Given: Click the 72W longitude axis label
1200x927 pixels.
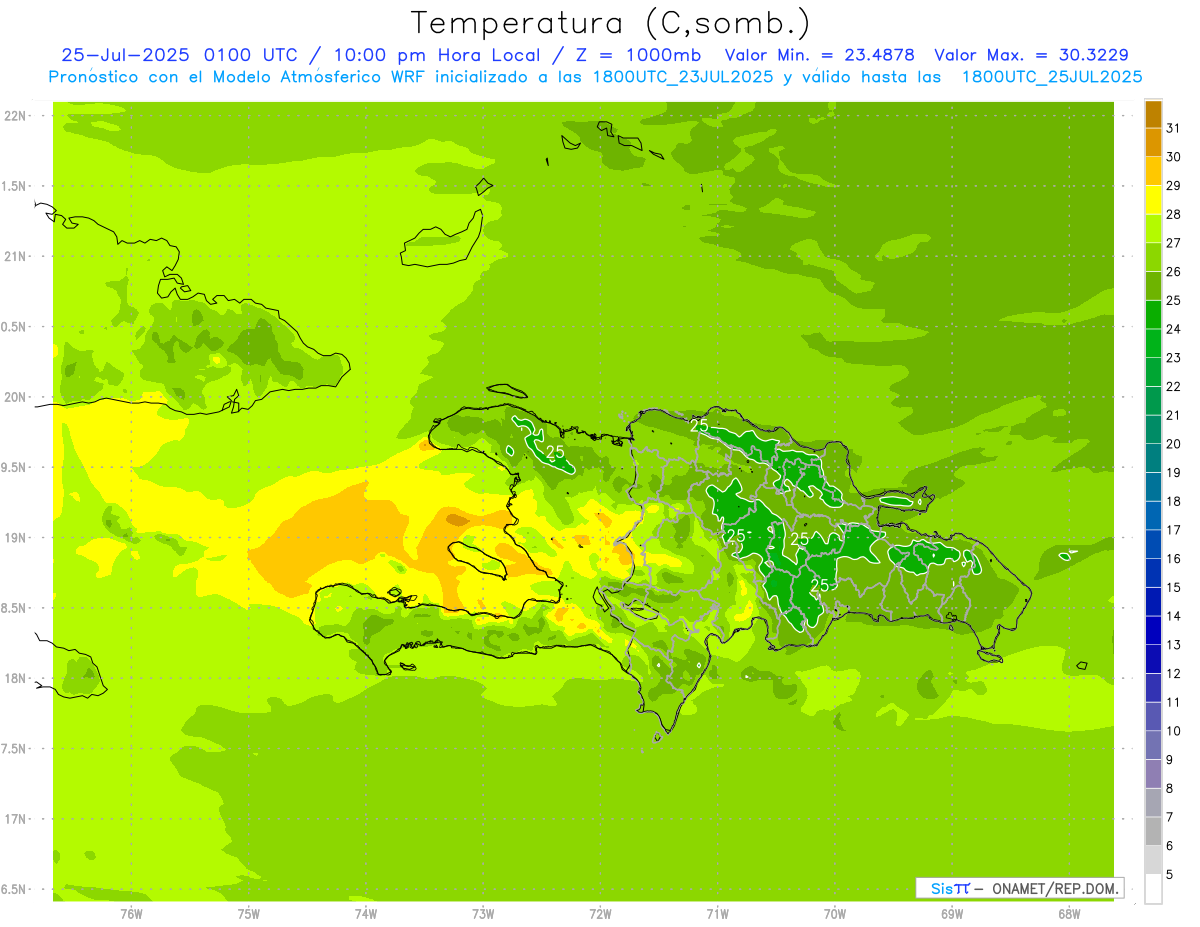Looking at the screenshot, I should coord(600,914).
